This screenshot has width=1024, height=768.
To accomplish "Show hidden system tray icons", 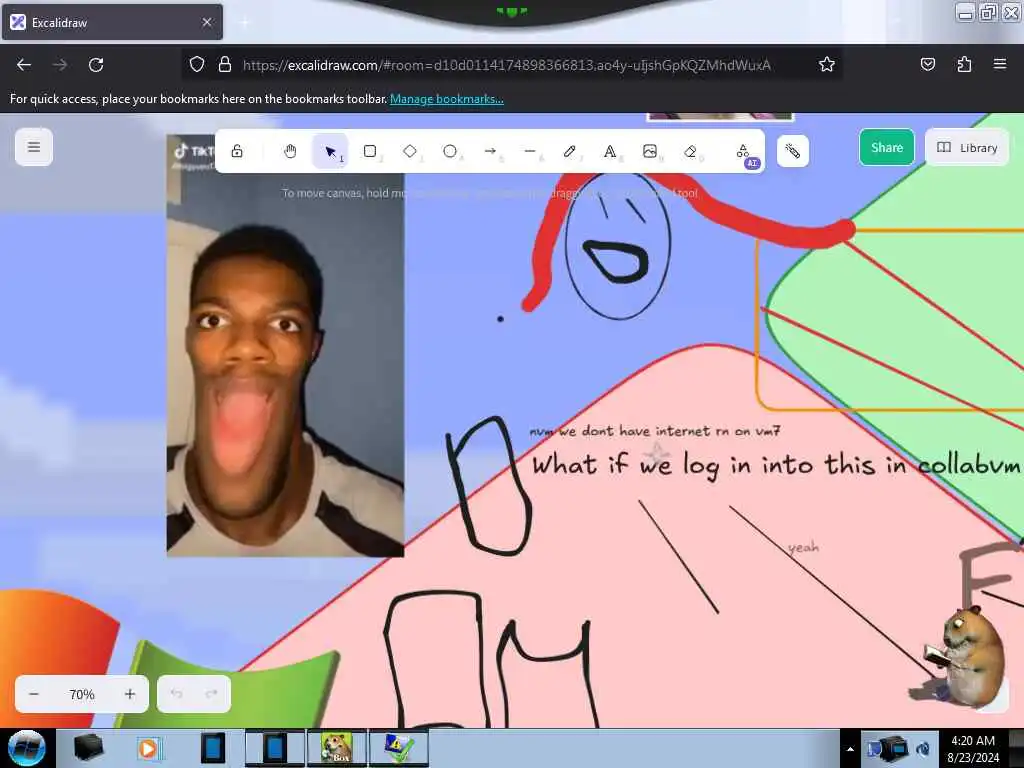I will coord(850,749).
